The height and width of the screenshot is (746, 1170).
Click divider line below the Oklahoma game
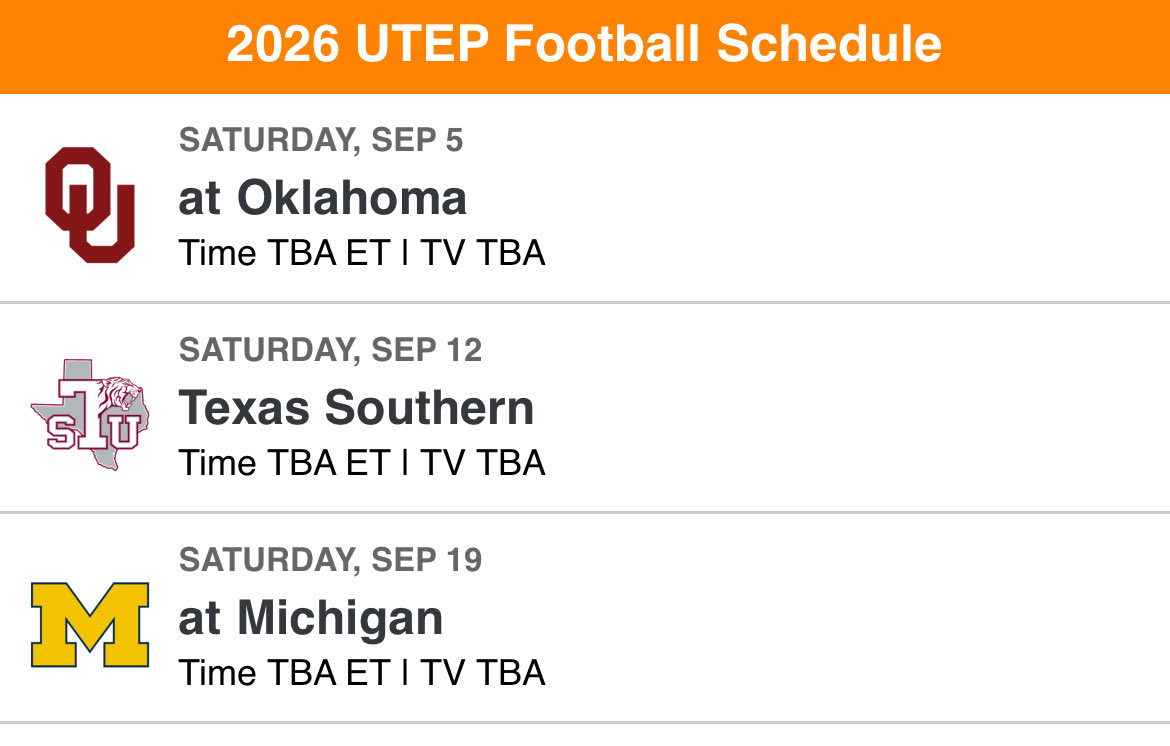point(585,302)
